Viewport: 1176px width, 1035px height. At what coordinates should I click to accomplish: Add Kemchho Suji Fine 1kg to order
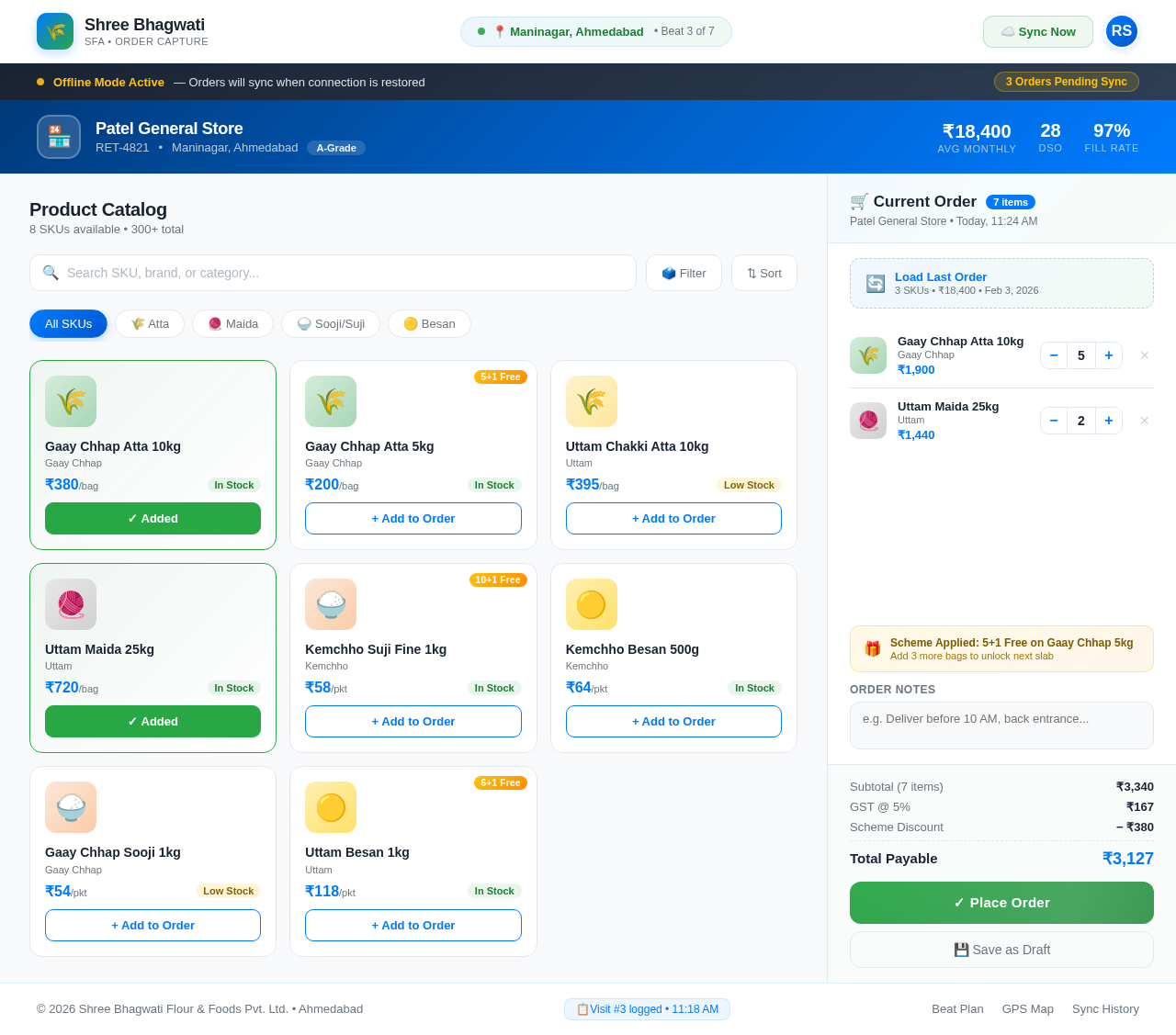[x=413, y=721]
